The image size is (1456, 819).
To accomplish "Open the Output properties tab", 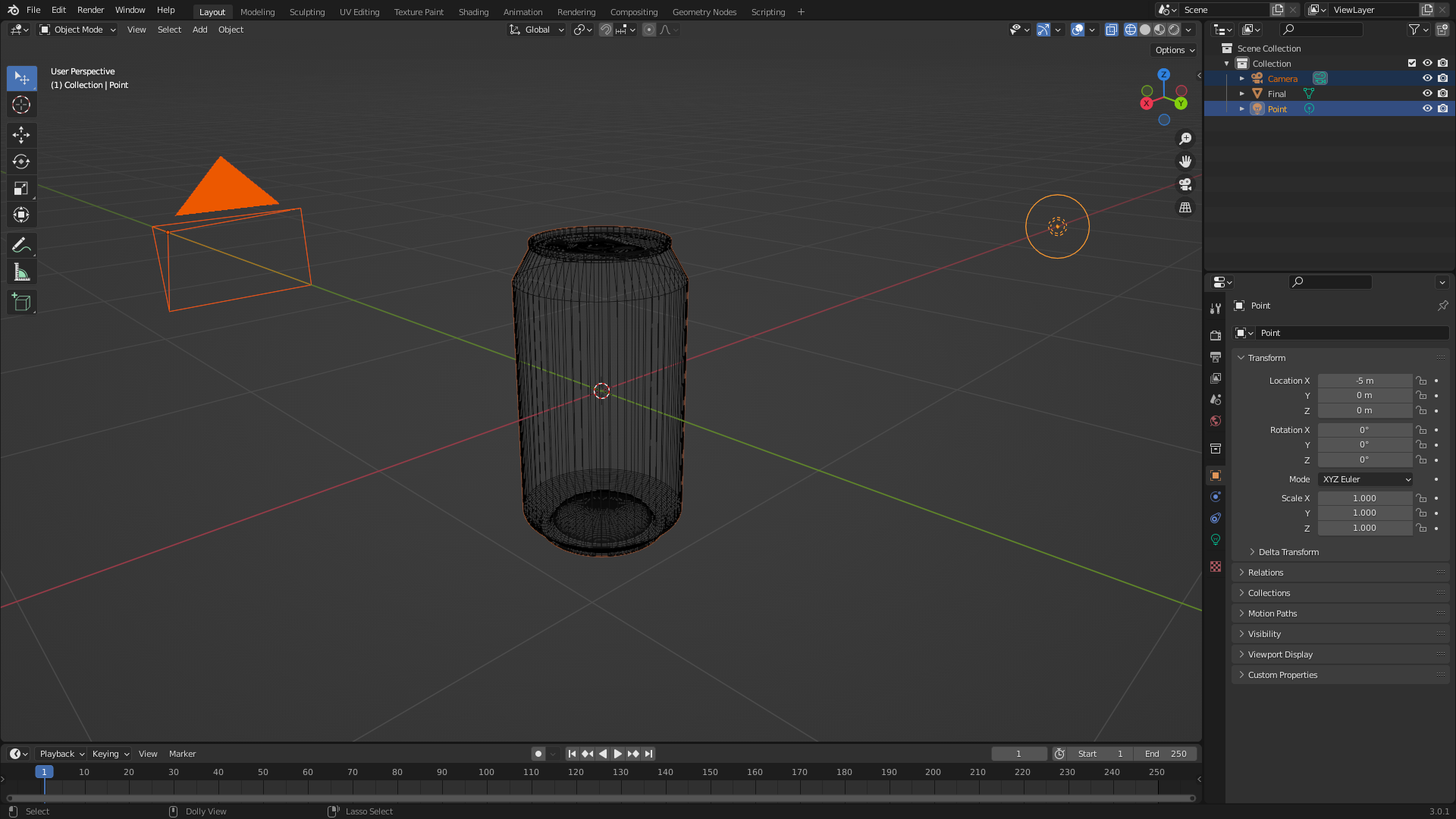I will point(1216,356).
